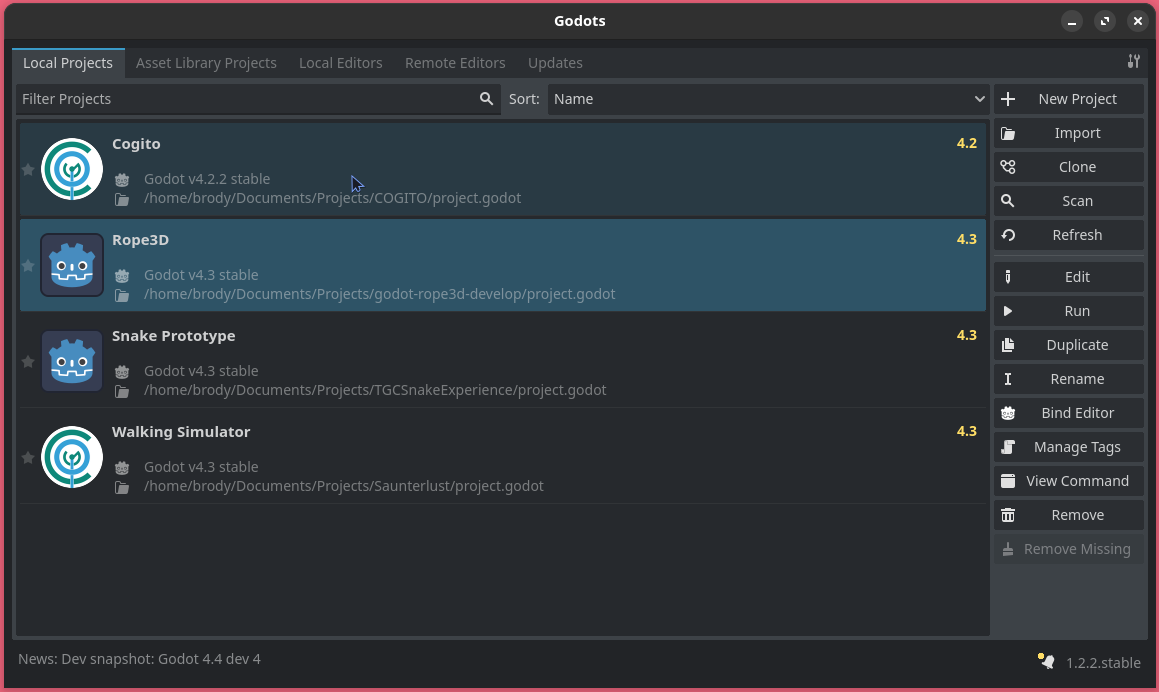Viewport: 1159px width, 692px height.
Task: Click the folder icon beside the TGCSnakeExperience path
Action: click(x=122, y=391)
